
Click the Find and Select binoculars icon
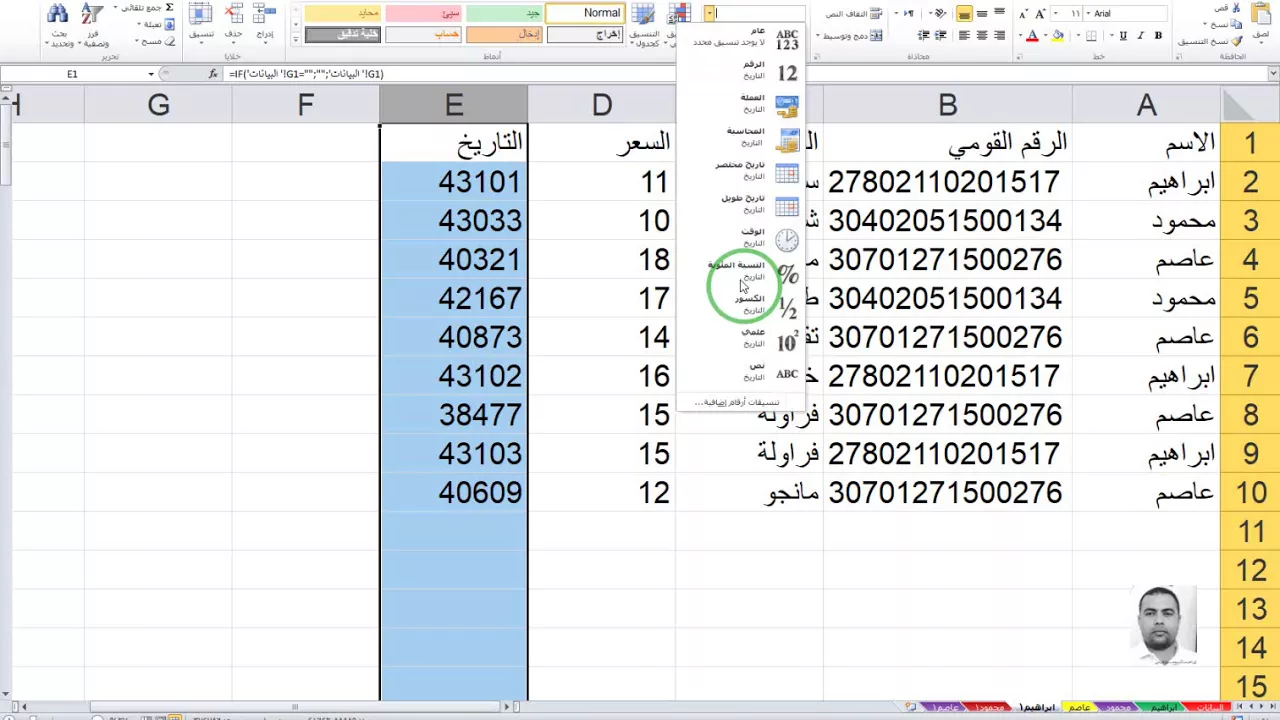(59, 15)
